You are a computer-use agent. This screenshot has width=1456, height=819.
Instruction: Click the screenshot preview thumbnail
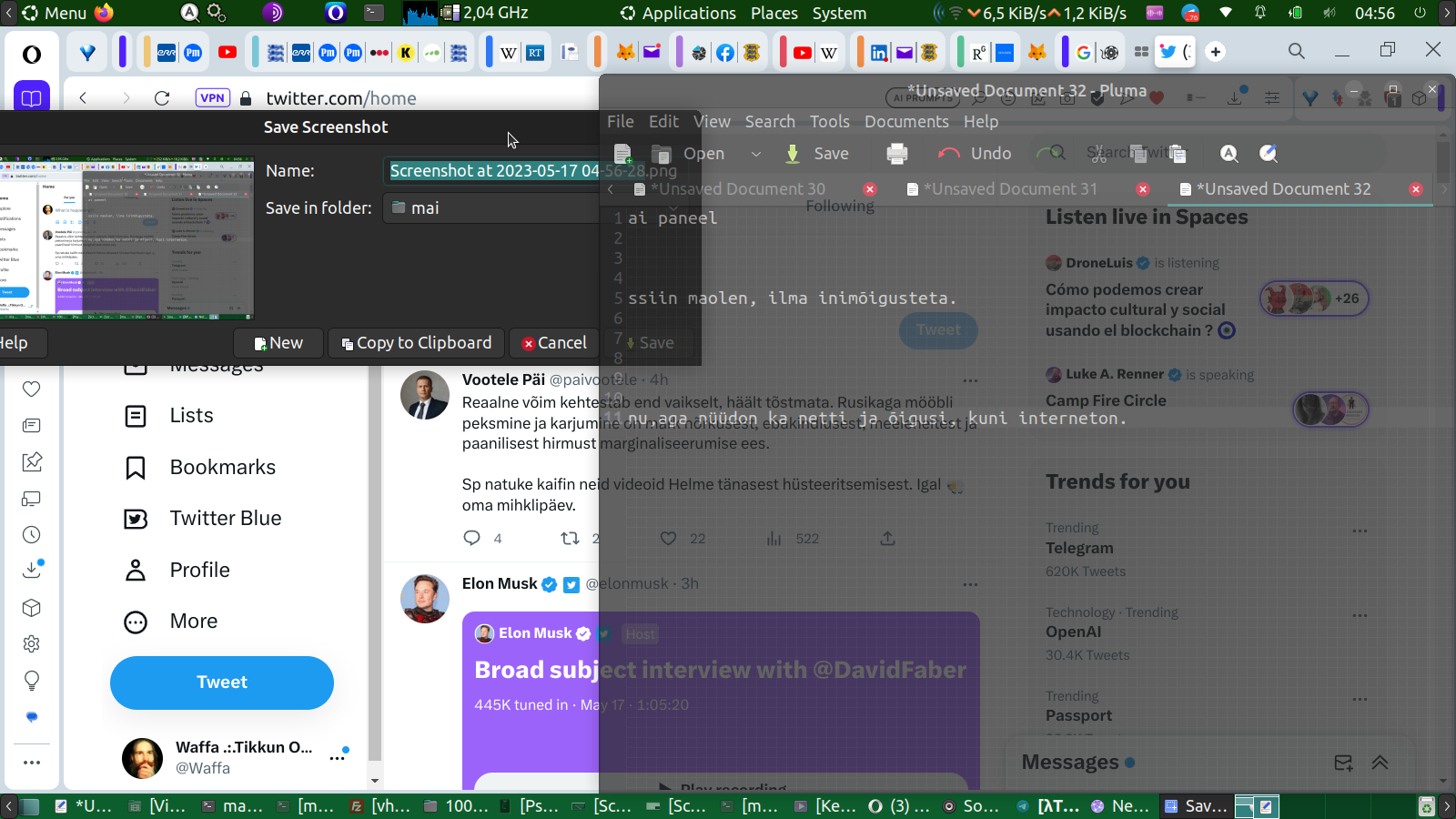[x=126, y=238]
